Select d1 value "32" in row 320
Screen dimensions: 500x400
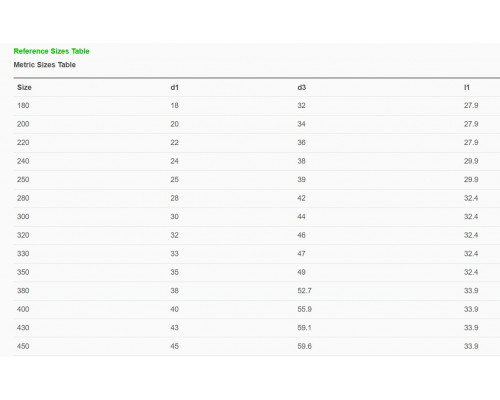[x=175, y=235]
